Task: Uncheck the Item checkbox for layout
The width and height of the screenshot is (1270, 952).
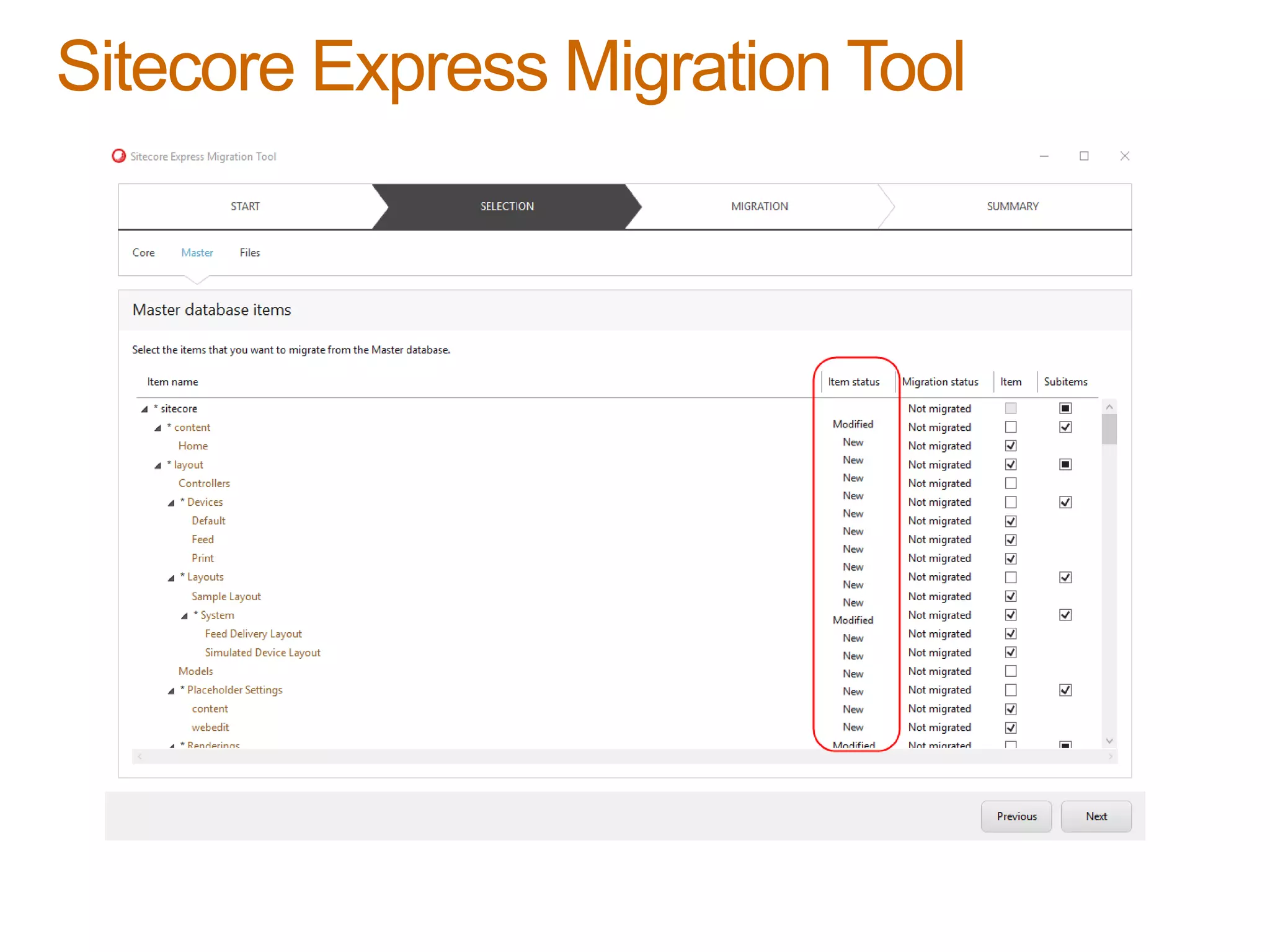Action: (x=1011, y=464)
